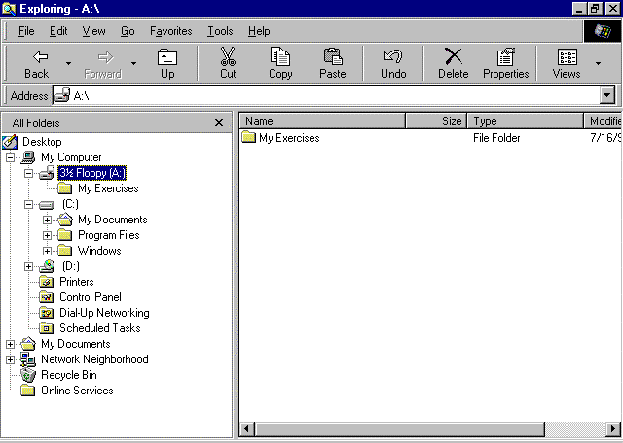Go up one folder level
The image size is (623, 443).
167,63
